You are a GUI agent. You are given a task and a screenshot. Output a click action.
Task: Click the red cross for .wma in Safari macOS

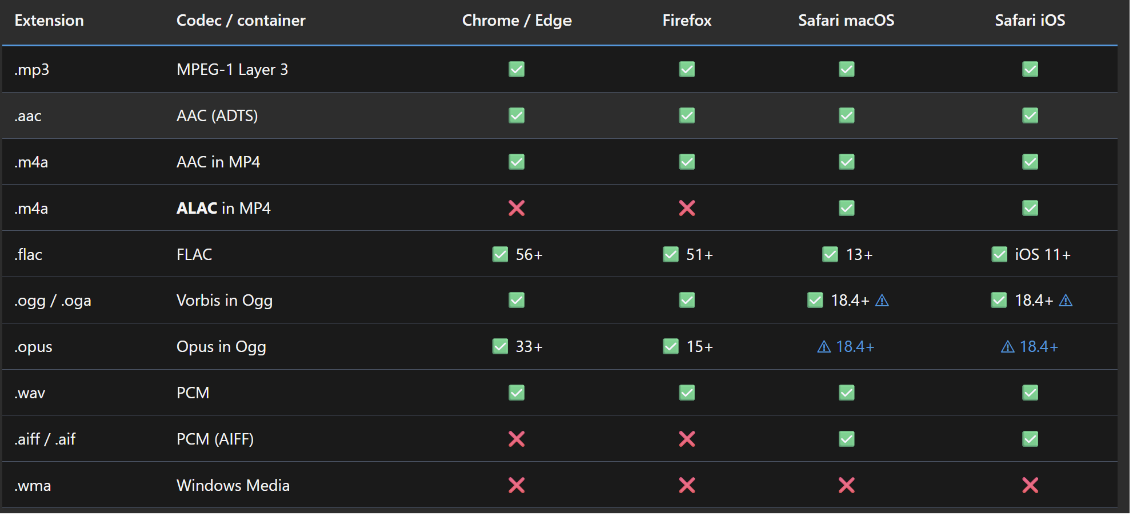(846, 485)
